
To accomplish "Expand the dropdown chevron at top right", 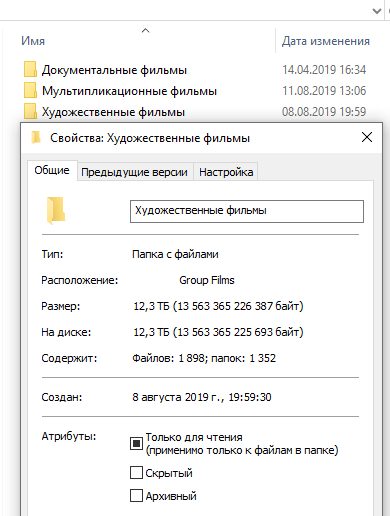I will coord(377,11).
